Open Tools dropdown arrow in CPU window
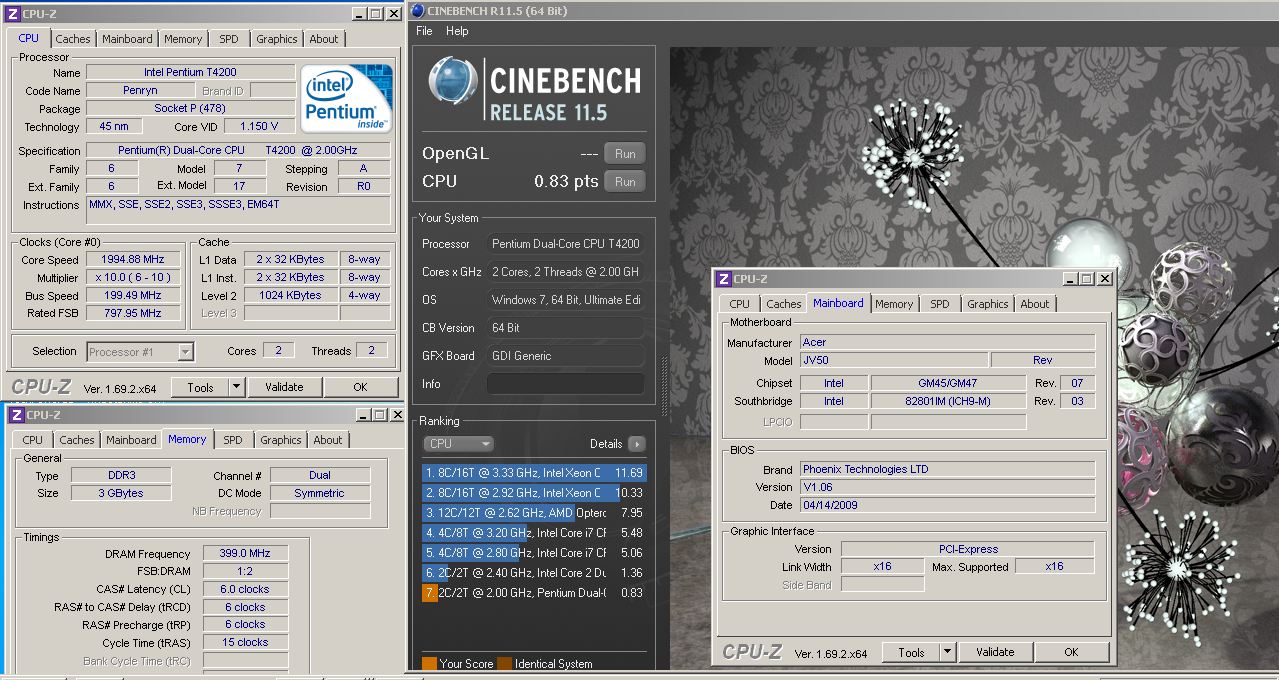 point(236,387)
